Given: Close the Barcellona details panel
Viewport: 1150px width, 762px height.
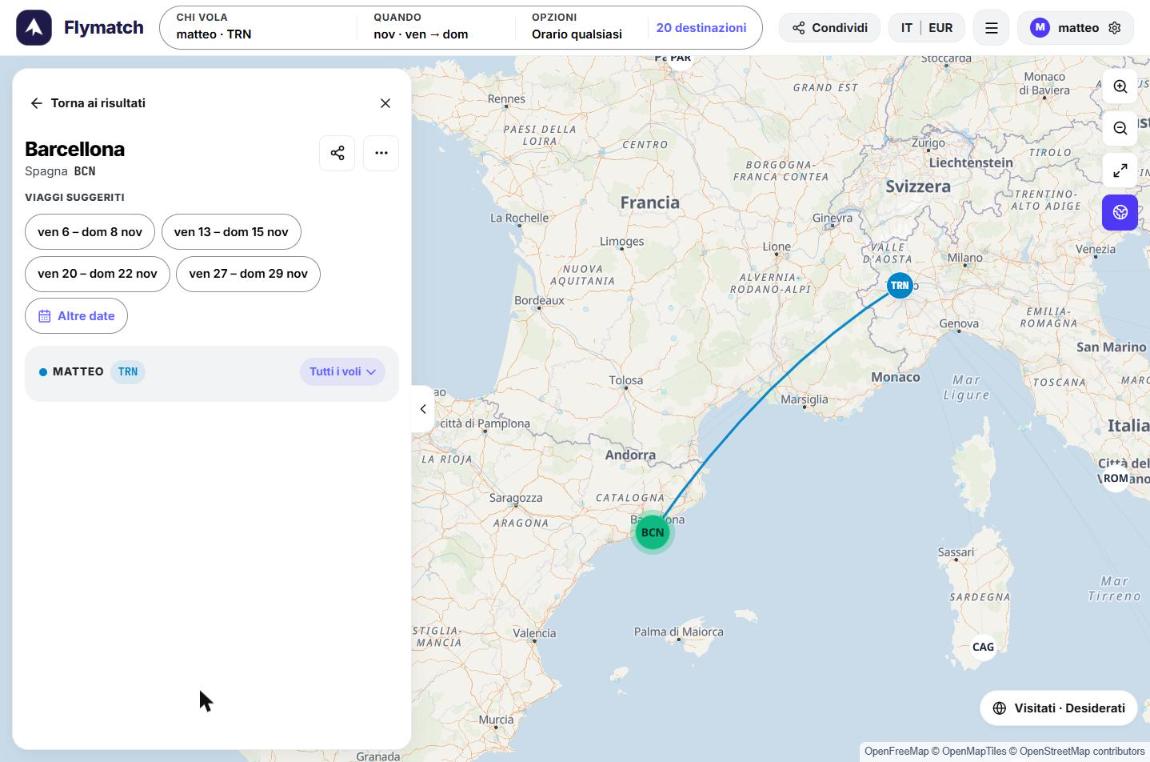Looking at the screenshot, I should [385, 103].
